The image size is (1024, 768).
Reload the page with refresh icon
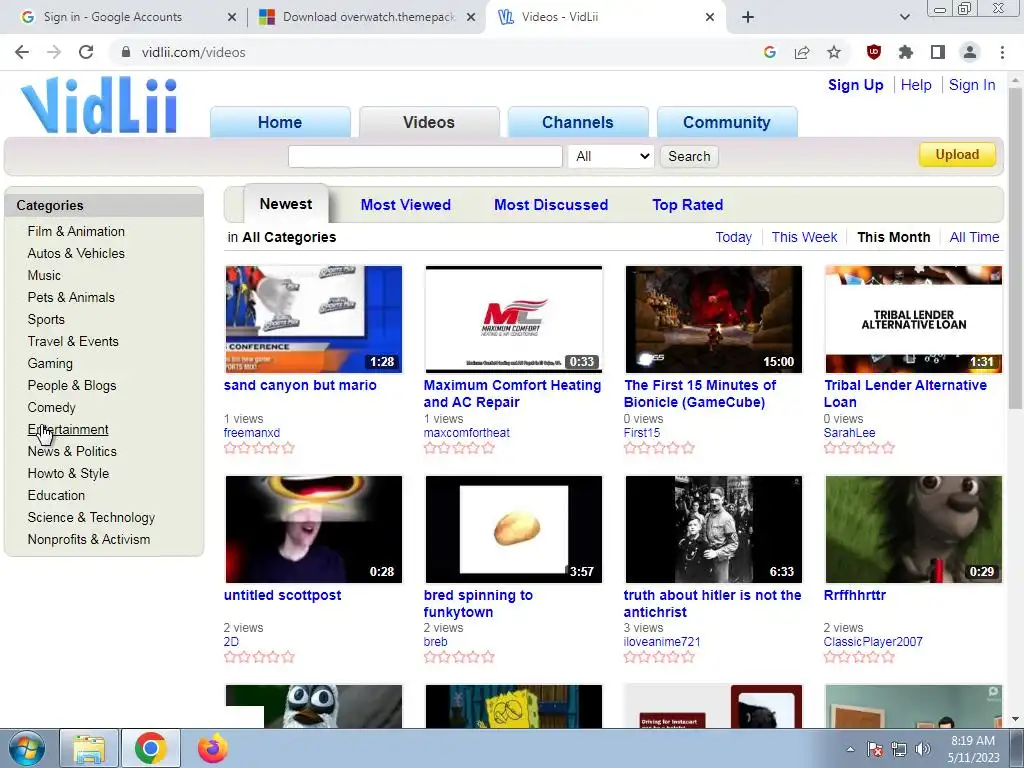(x=86, y=52)
